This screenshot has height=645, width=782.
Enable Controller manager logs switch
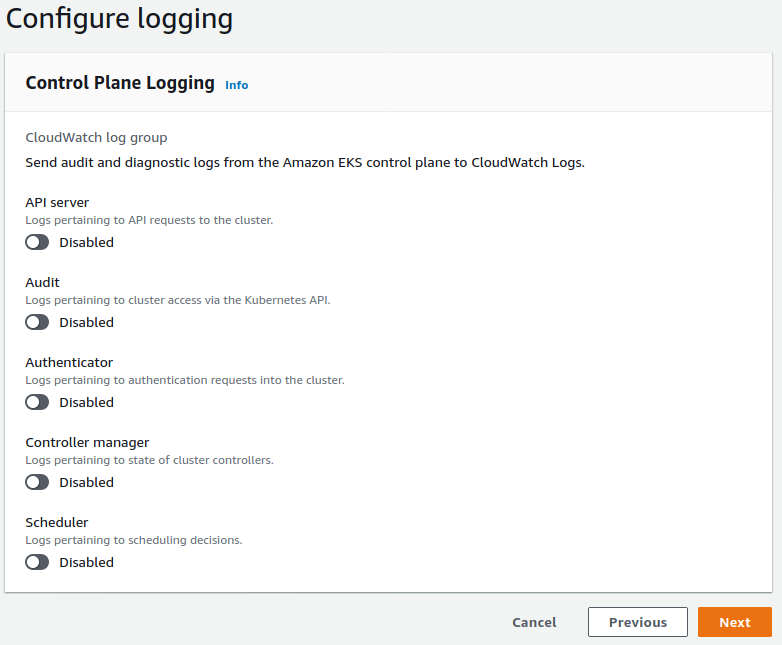point(37,482)
